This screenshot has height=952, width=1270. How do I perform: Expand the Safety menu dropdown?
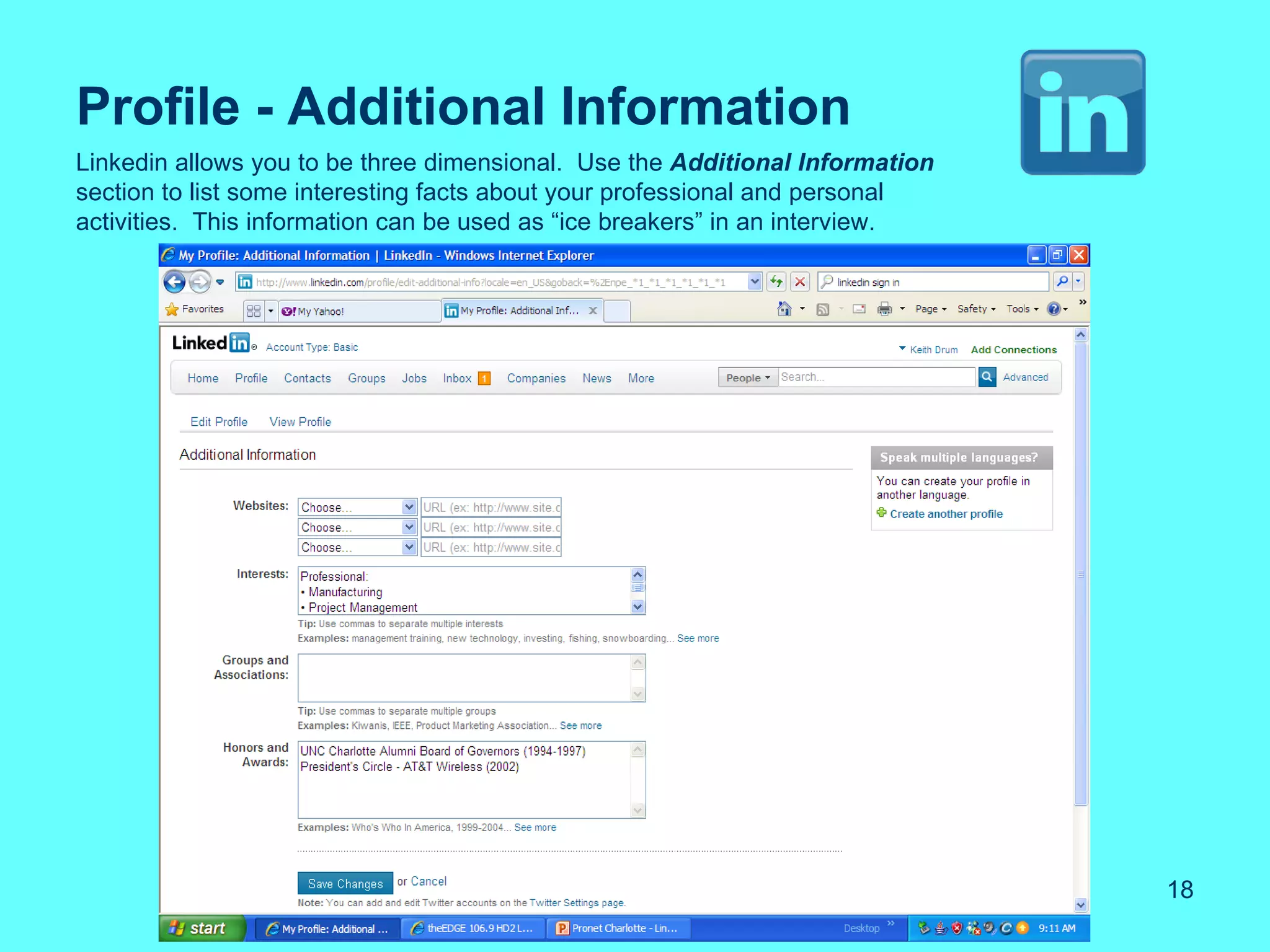coord(976,309)
